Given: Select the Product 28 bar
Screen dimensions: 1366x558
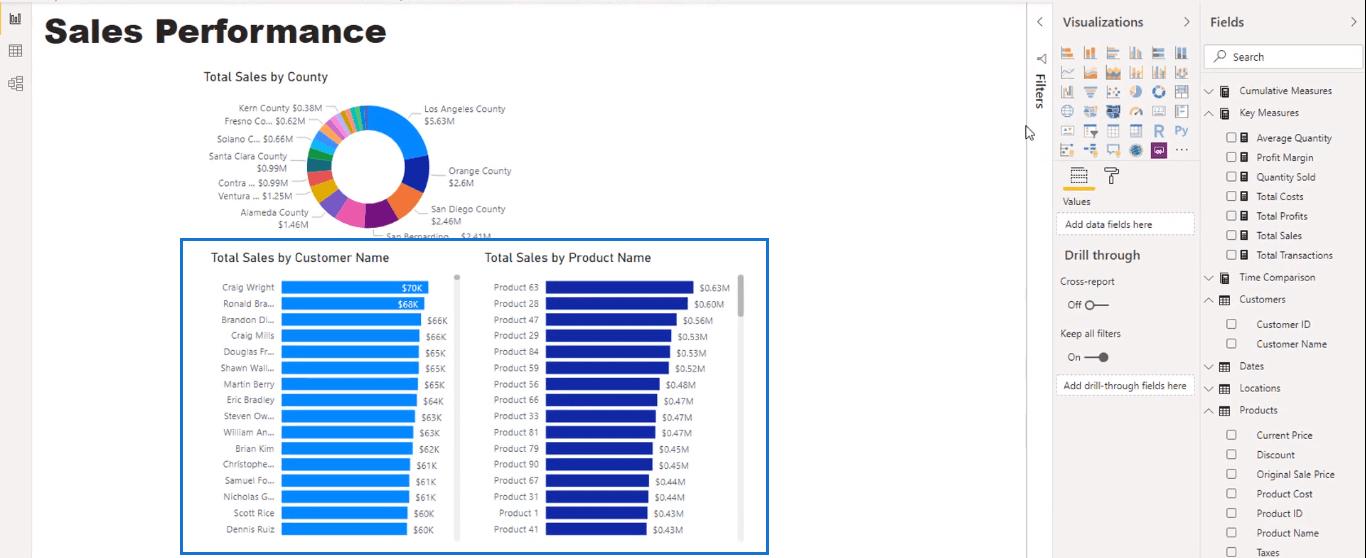Looking at the screenshot, I should [617, 303].
